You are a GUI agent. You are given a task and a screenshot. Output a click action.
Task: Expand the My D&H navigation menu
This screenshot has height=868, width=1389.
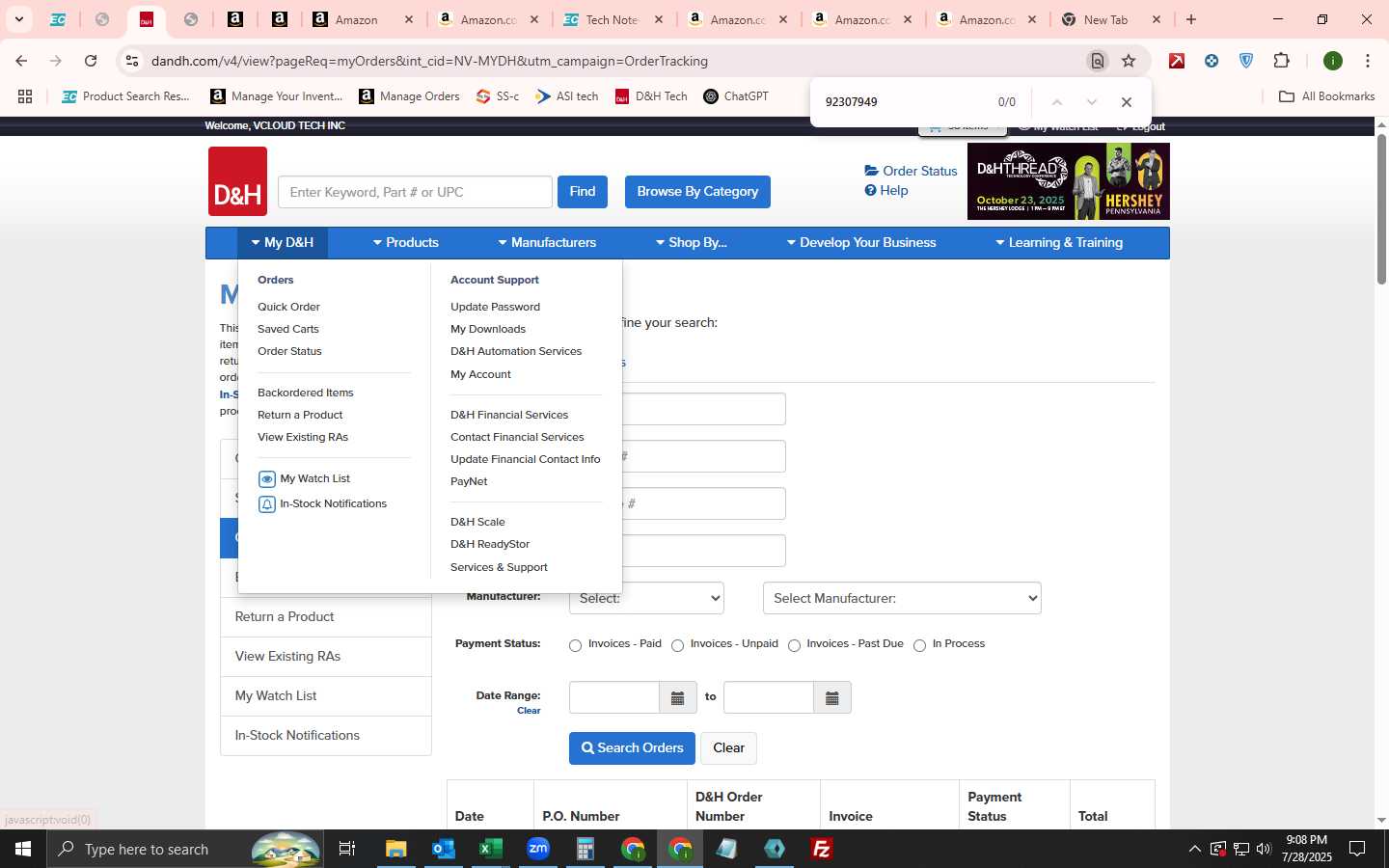tap(283, 243)
